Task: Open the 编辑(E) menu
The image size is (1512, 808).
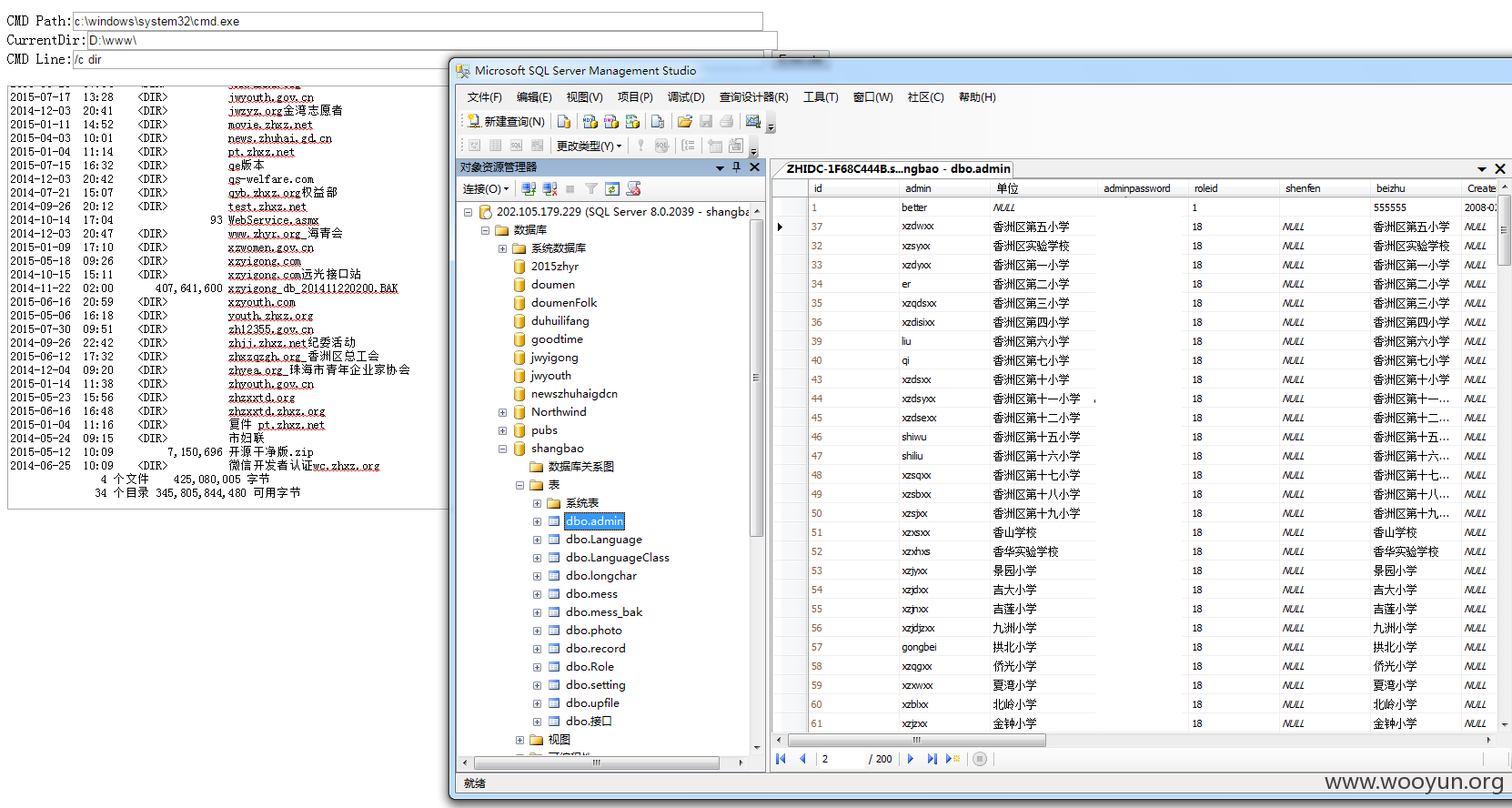Action: tap(534, 96)
